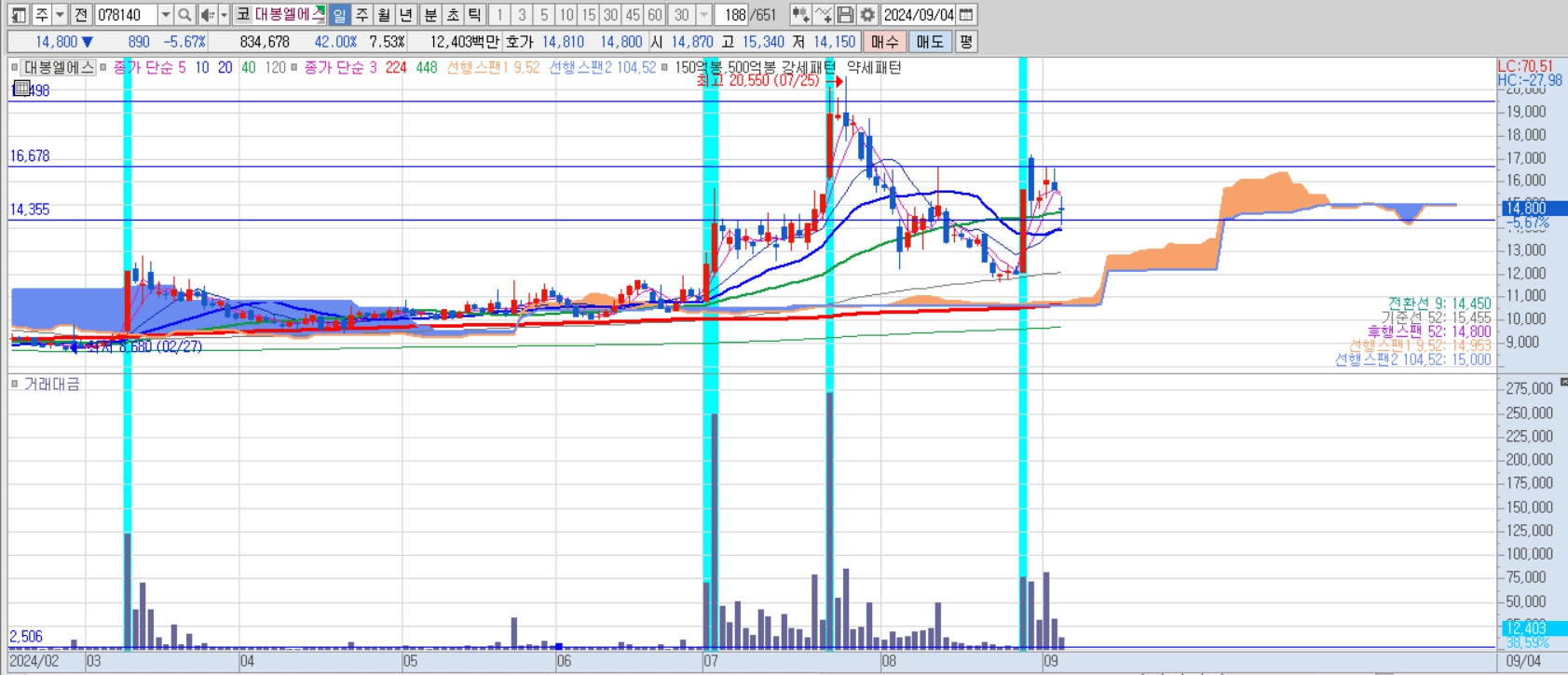1568x675 pixels.
Task: Switch to second 초 chart
Action: coord(453,15)
